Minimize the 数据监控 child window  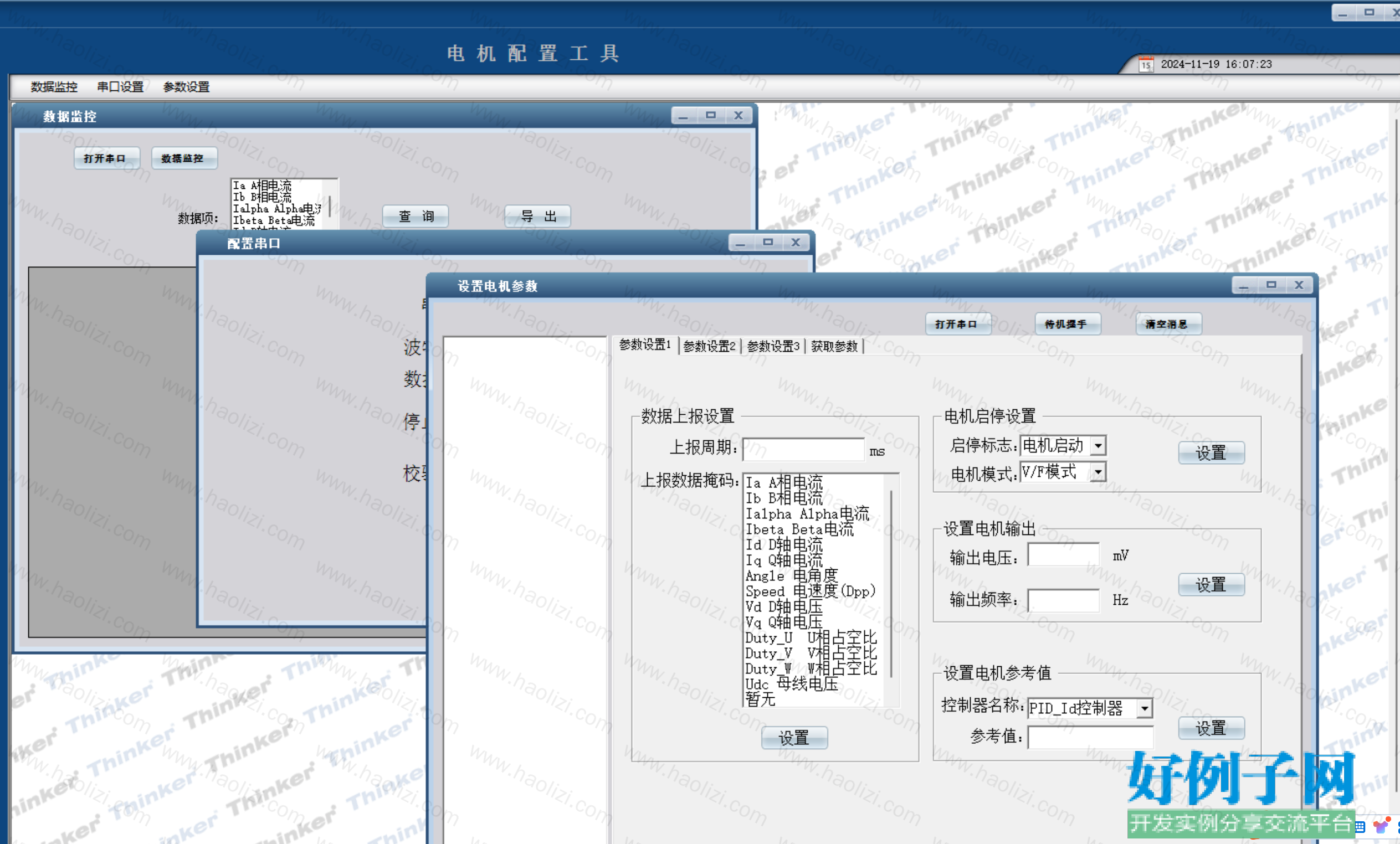(x=683, y=115)
